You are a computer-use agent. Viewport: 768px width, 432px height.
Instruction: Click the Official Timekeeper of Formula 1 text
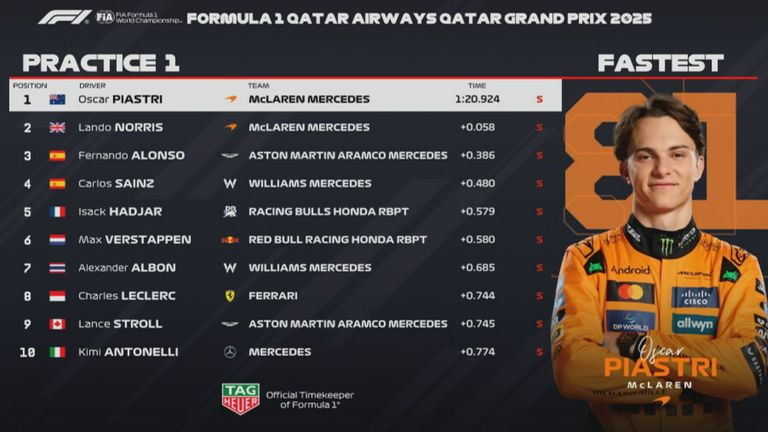[309, 399]
